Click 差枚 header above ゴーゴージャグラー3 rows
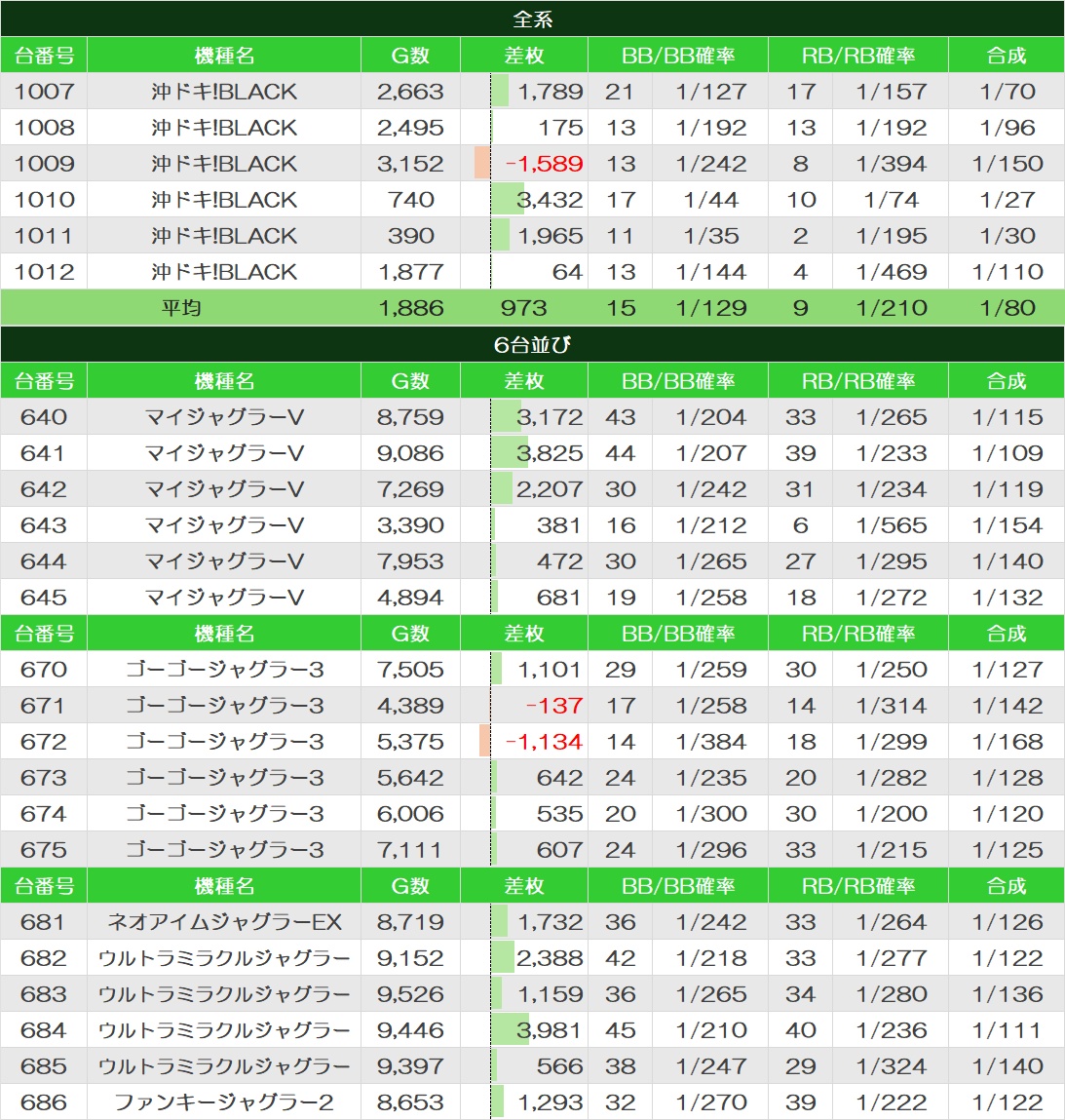 (524, 633)
